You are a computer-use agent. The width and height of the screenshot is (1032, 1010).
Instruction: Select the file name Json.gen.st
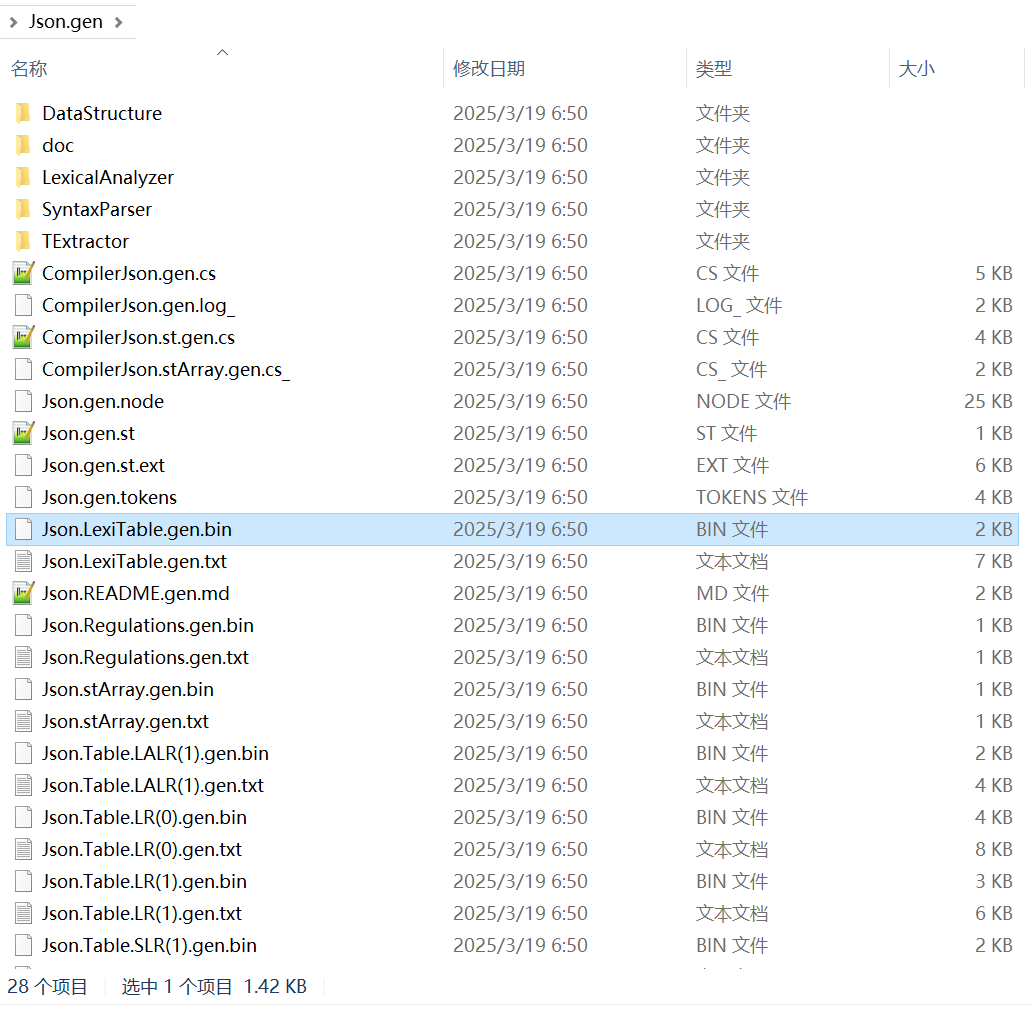point(88,434)
